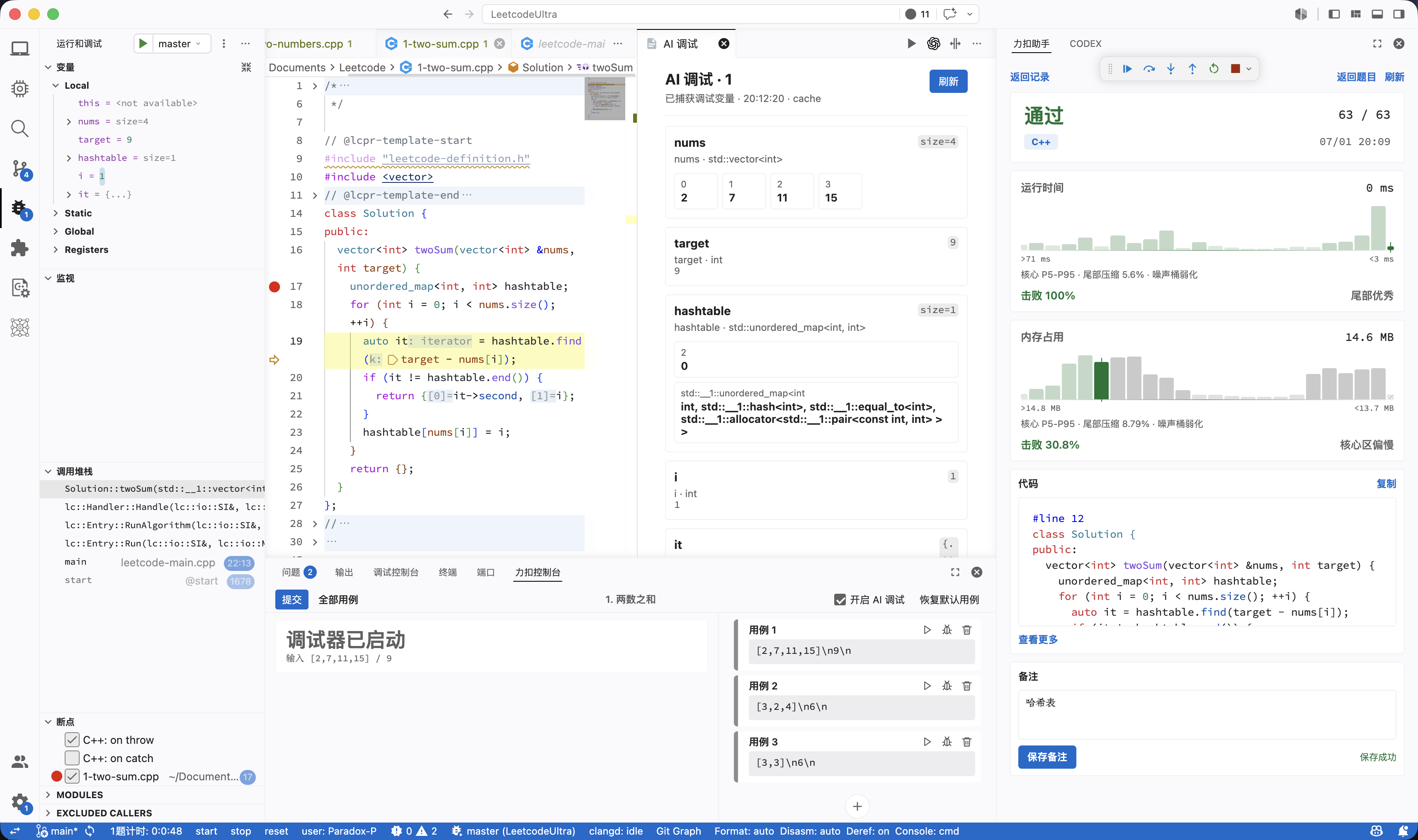Navigate back with the left arrow
Viewport: 1418px width, 840px height.
448,14
